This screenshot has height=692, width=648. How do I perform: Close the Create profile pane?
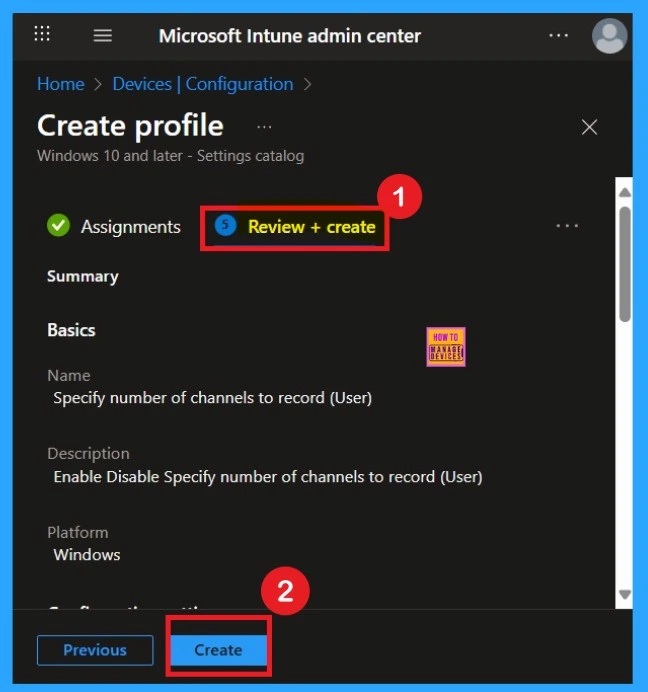pos(589,127)
